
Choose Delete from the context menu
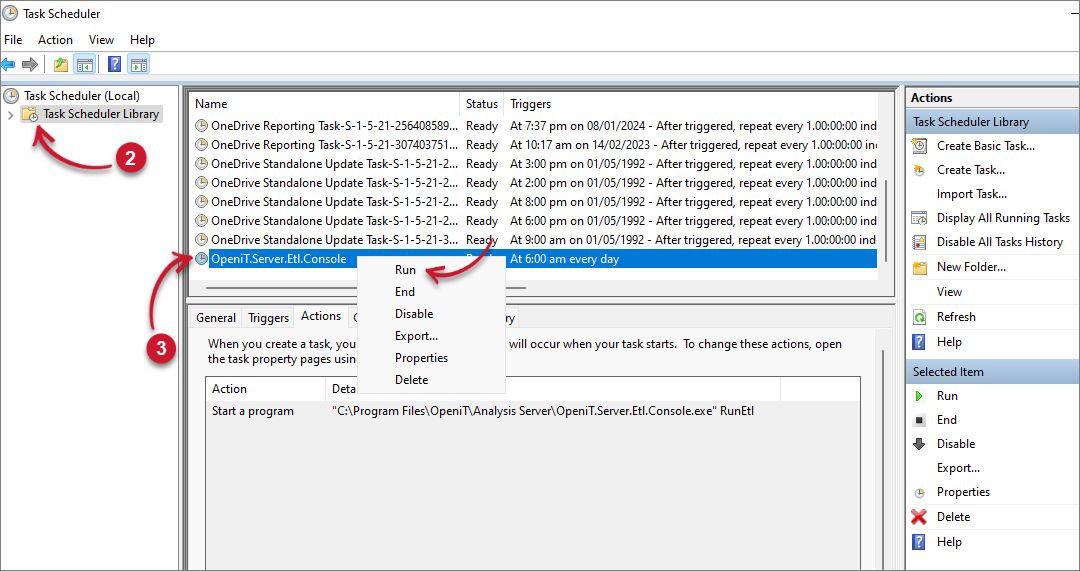click(x=411, y=380)
